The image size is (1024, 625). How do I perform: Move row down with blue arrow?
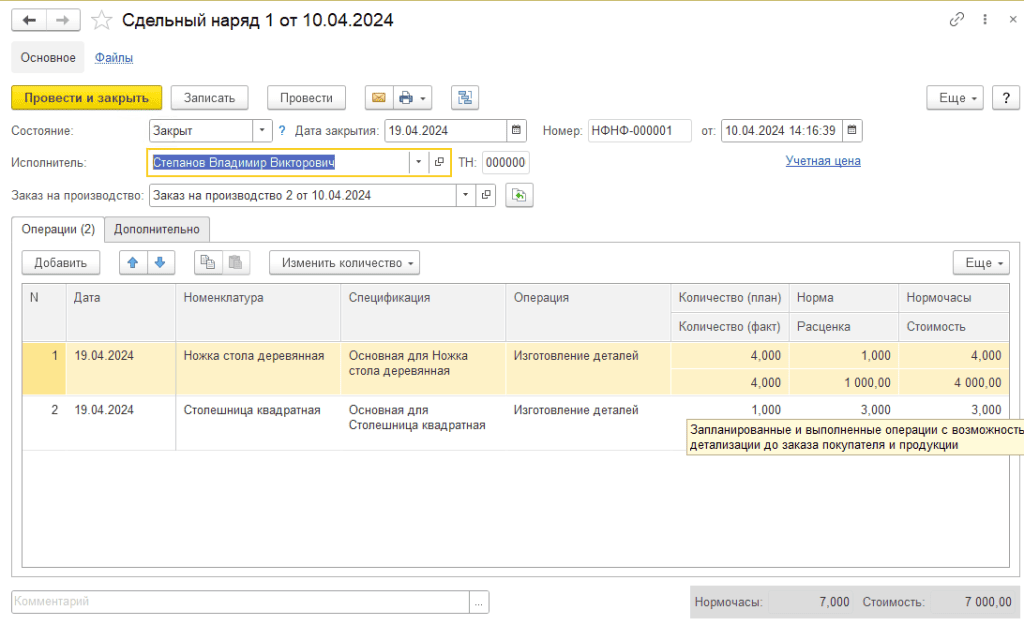click(x=160, y=263)
